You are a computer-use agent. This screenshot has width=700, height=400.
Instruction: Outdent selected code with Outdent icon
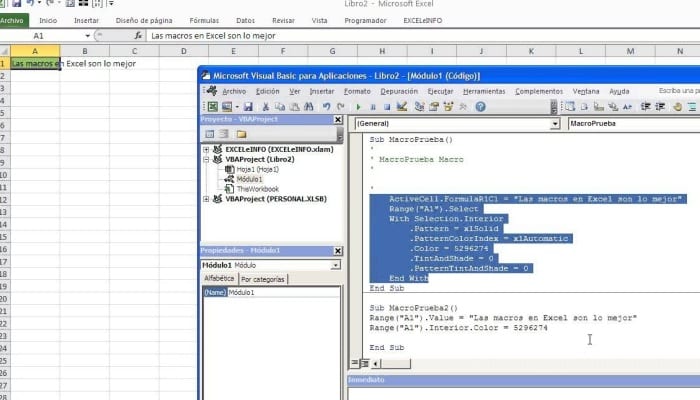pyautogui.click(x=660, y=107)
